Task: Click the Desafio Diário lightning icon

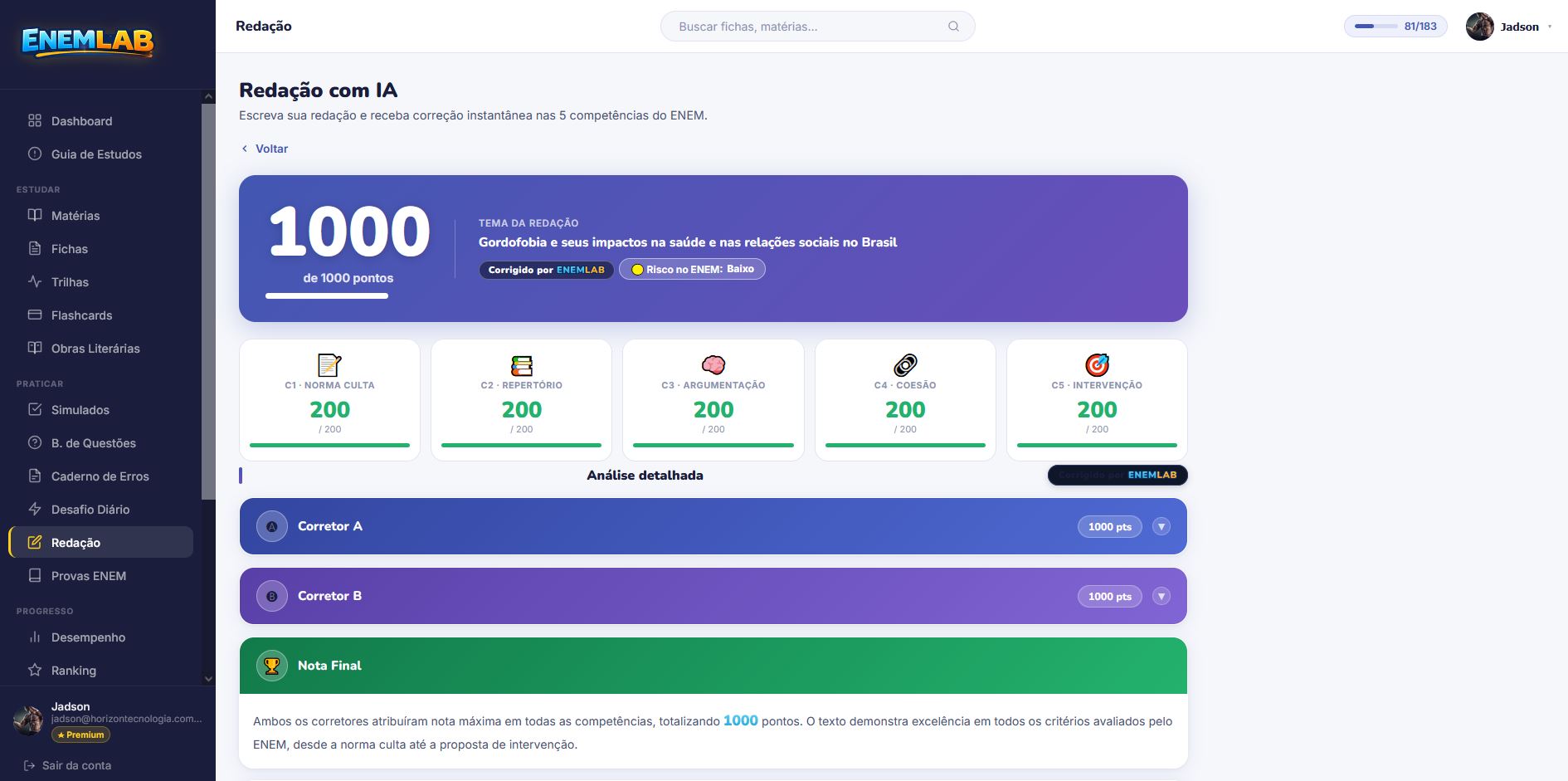Action: [x=35, y=509]
